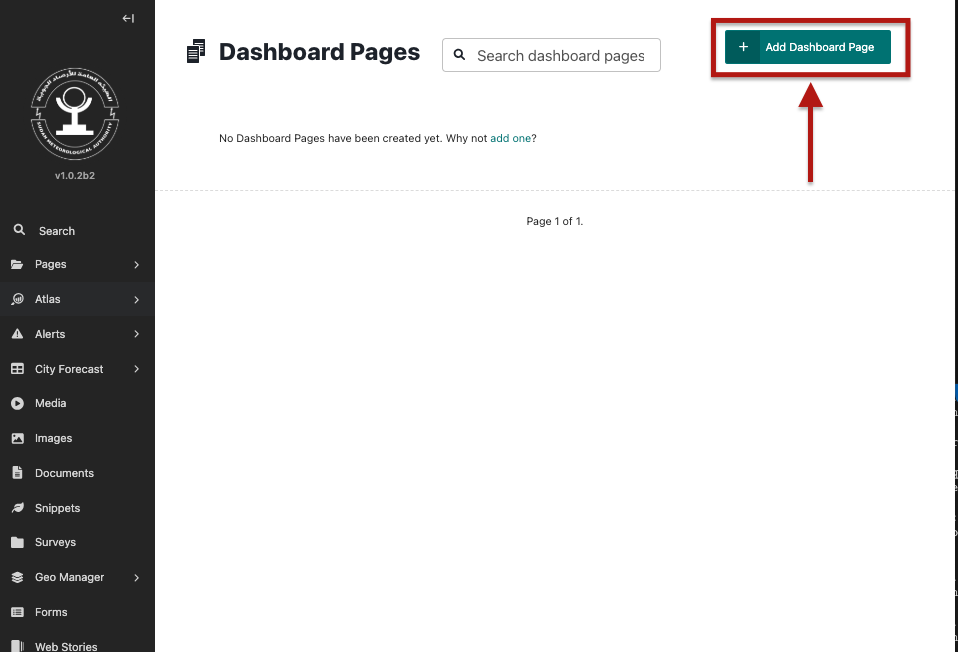958x652 pixels.
Task: Click the Sudan Meteorological Authority logo
Action: pyautogui.click(x=75, y=114)
